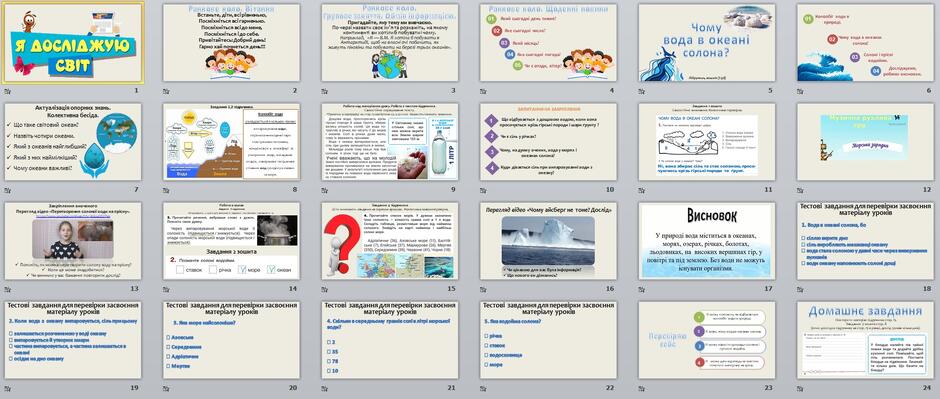Image resolution: width=940 pixels, height=399 pixels.
Task: Click slide number '17' label
Action: tap(769, 288)
